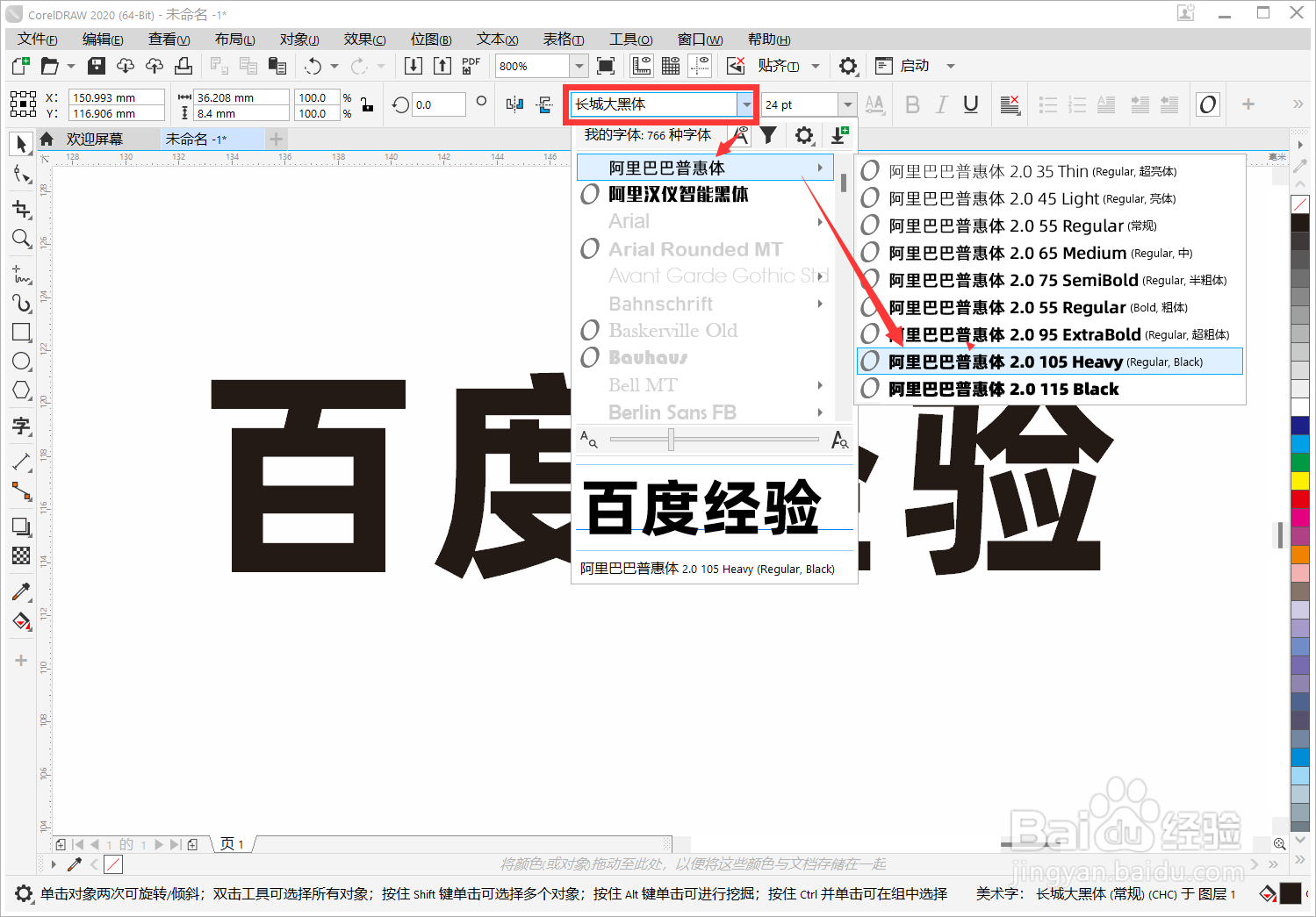Viewport: 1316px width, 917px height.
Task: Click the Export icon
Action: click(442, 66)
